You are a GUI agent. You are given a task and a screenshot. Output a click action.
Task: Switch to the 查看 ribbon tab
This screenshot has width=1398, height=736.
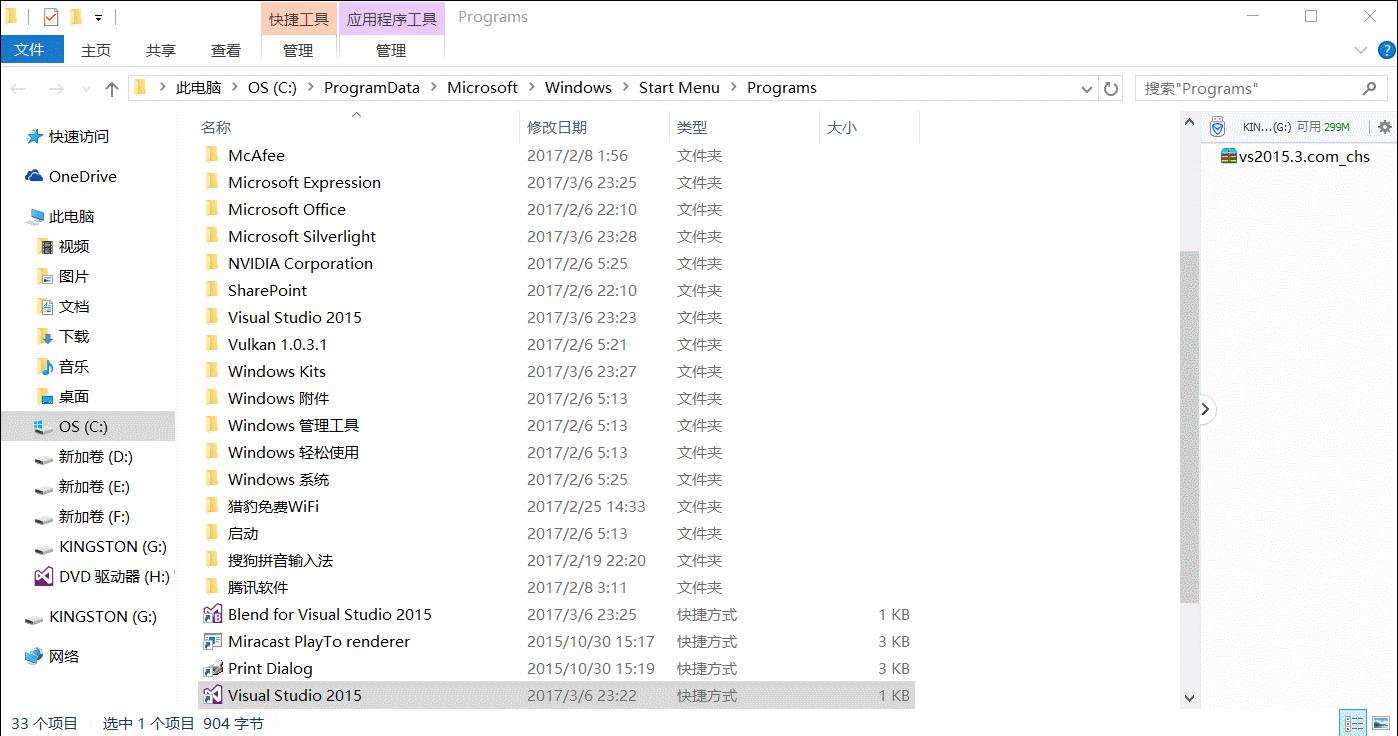225,49
